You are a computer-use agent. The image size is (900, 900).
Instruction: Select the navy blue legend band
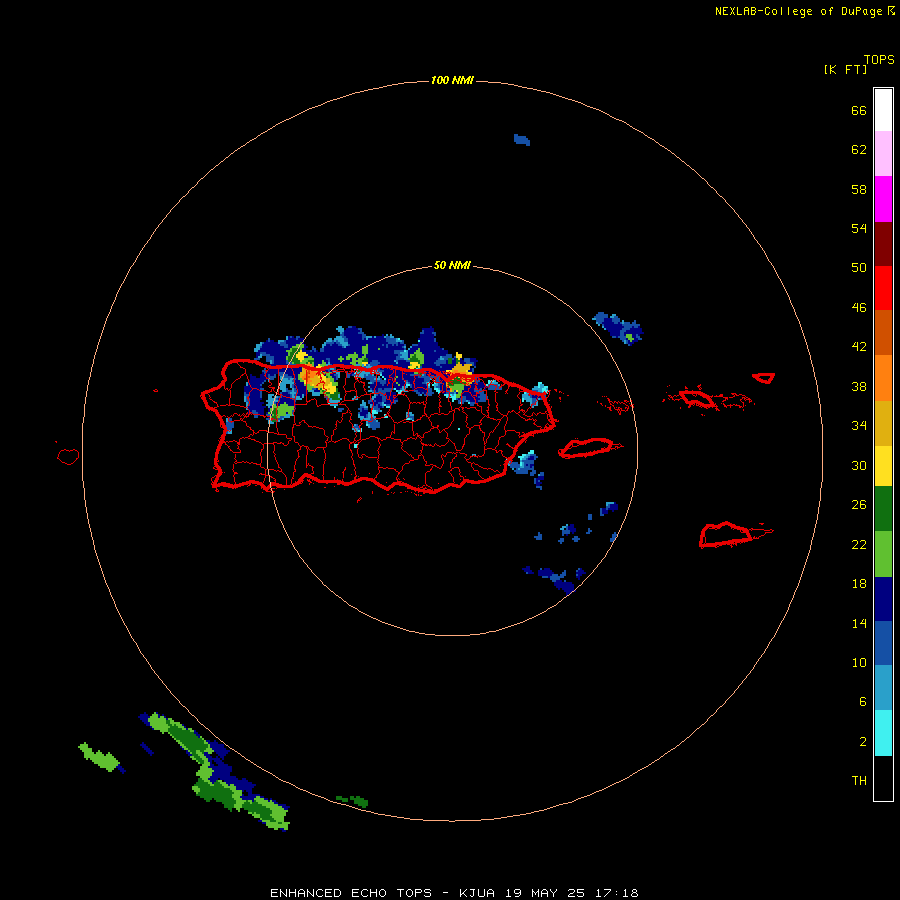click(x=883, y=599)
